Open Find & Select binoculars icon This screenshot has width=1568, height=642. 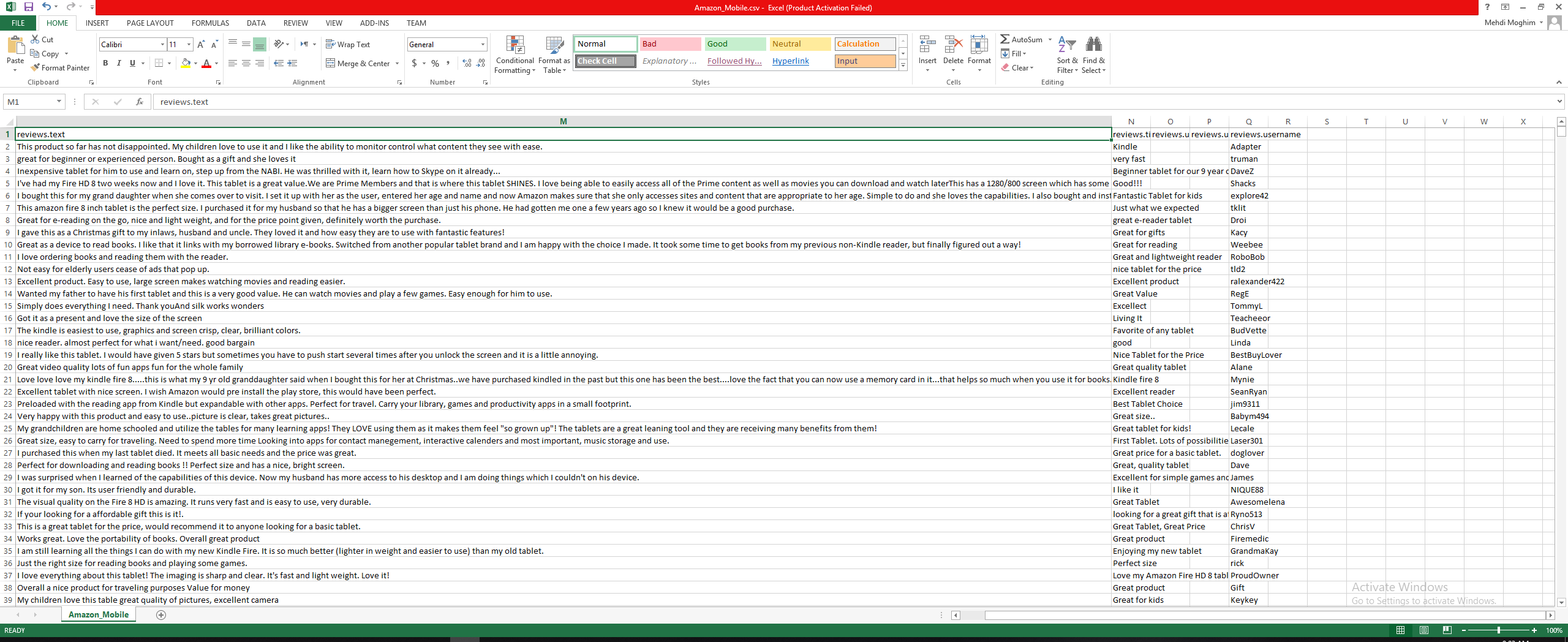tap(1093, 46)
